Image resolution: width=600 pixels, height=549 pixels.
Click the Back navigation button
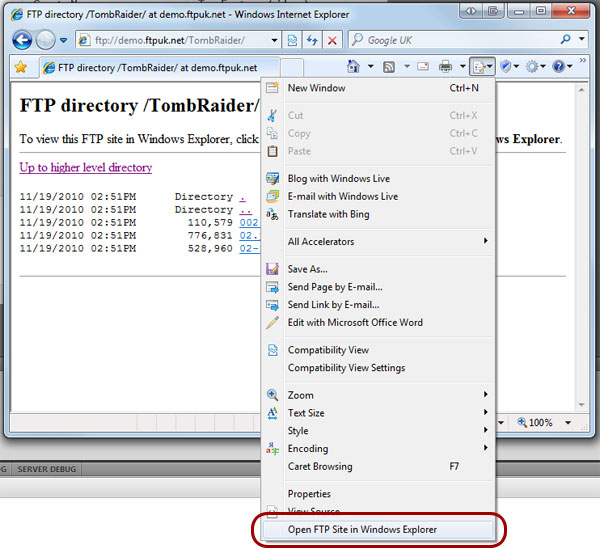tap(22, 40)
